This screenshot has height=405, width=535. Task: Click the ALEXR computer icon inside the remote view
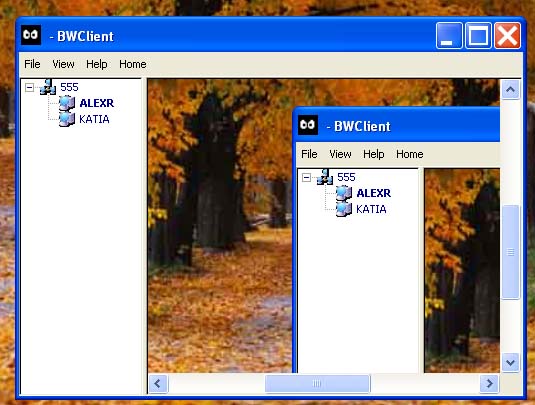344,193
